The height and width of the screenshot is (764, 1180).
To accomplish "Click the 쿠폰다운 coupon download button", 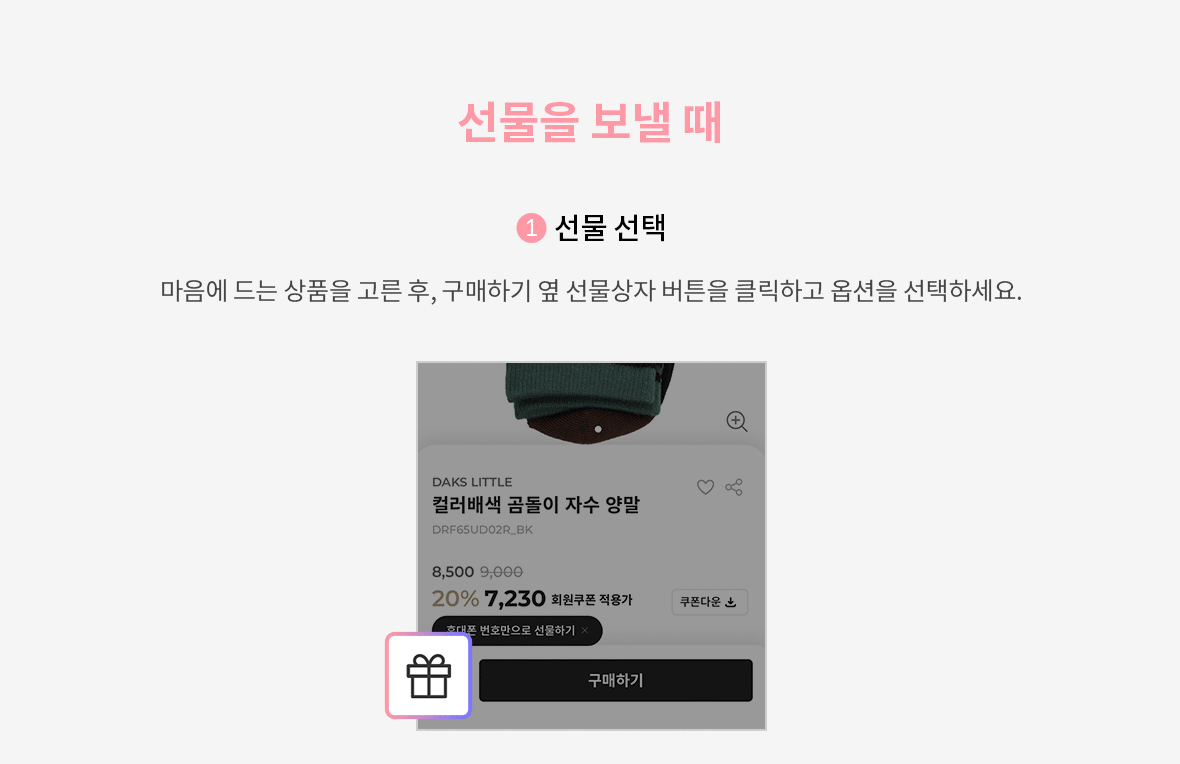I will 709,602.
